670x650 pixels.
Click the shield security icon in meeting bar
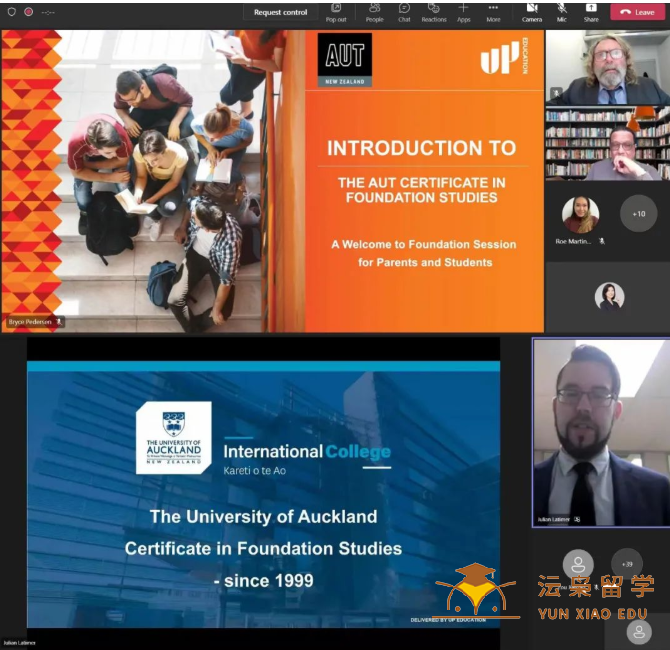pos(12,12)
